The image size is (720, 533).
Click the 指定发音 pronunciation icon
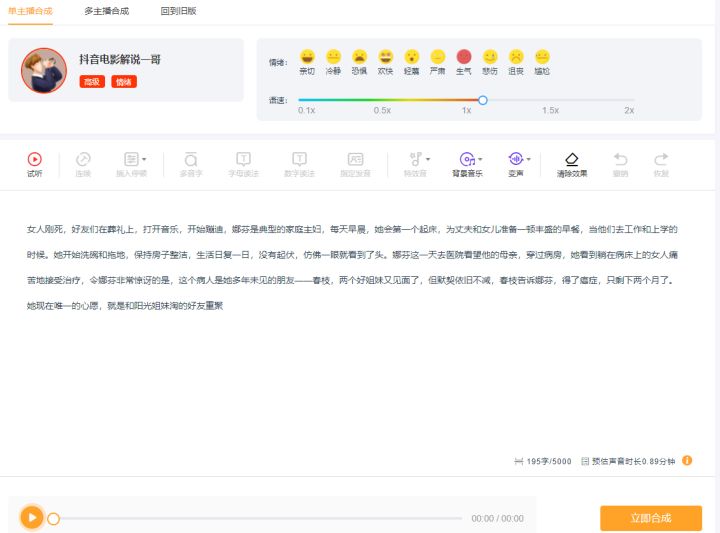355,159
